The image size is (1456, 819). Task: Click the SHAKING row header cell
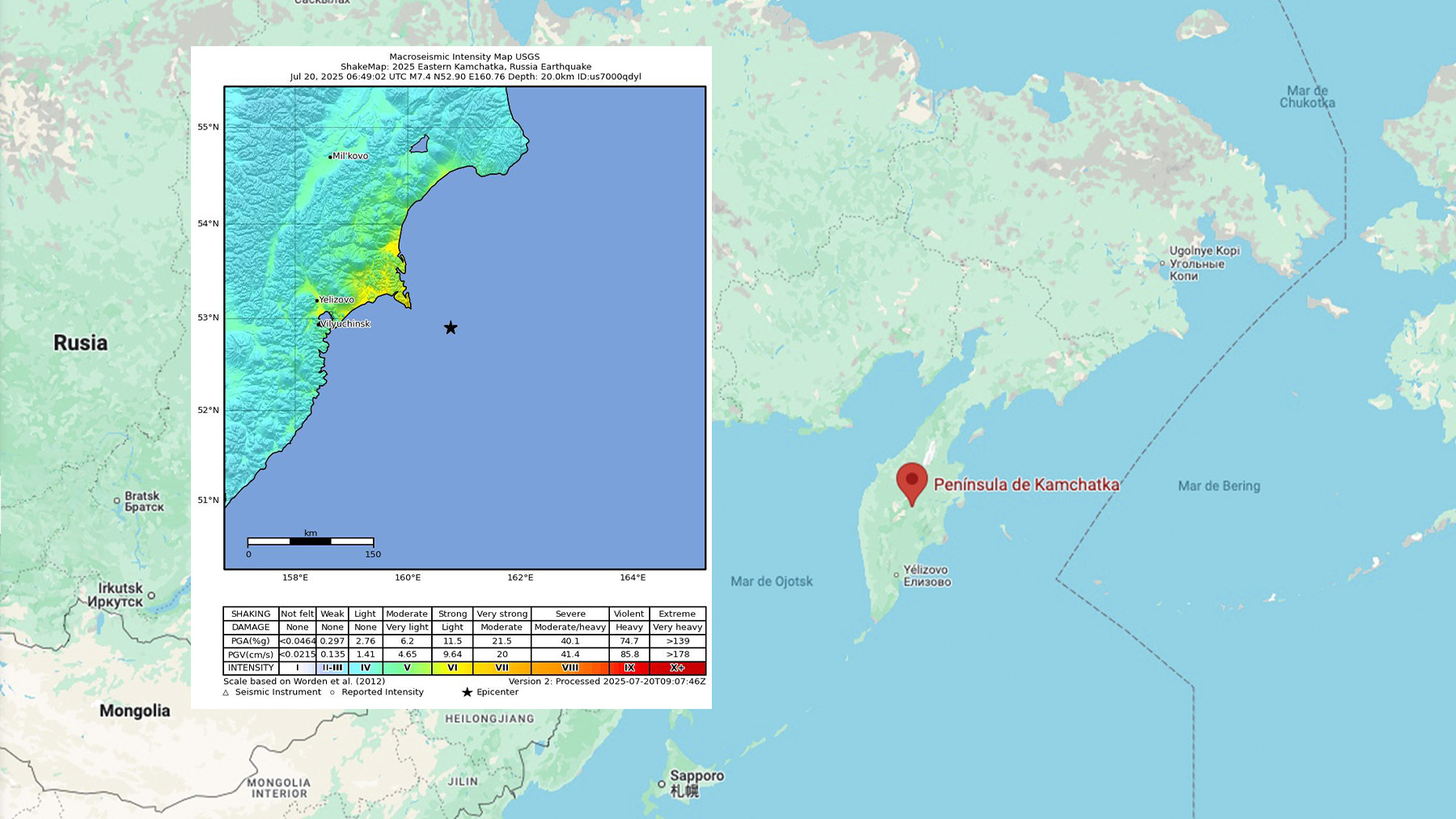coord(251,614)
